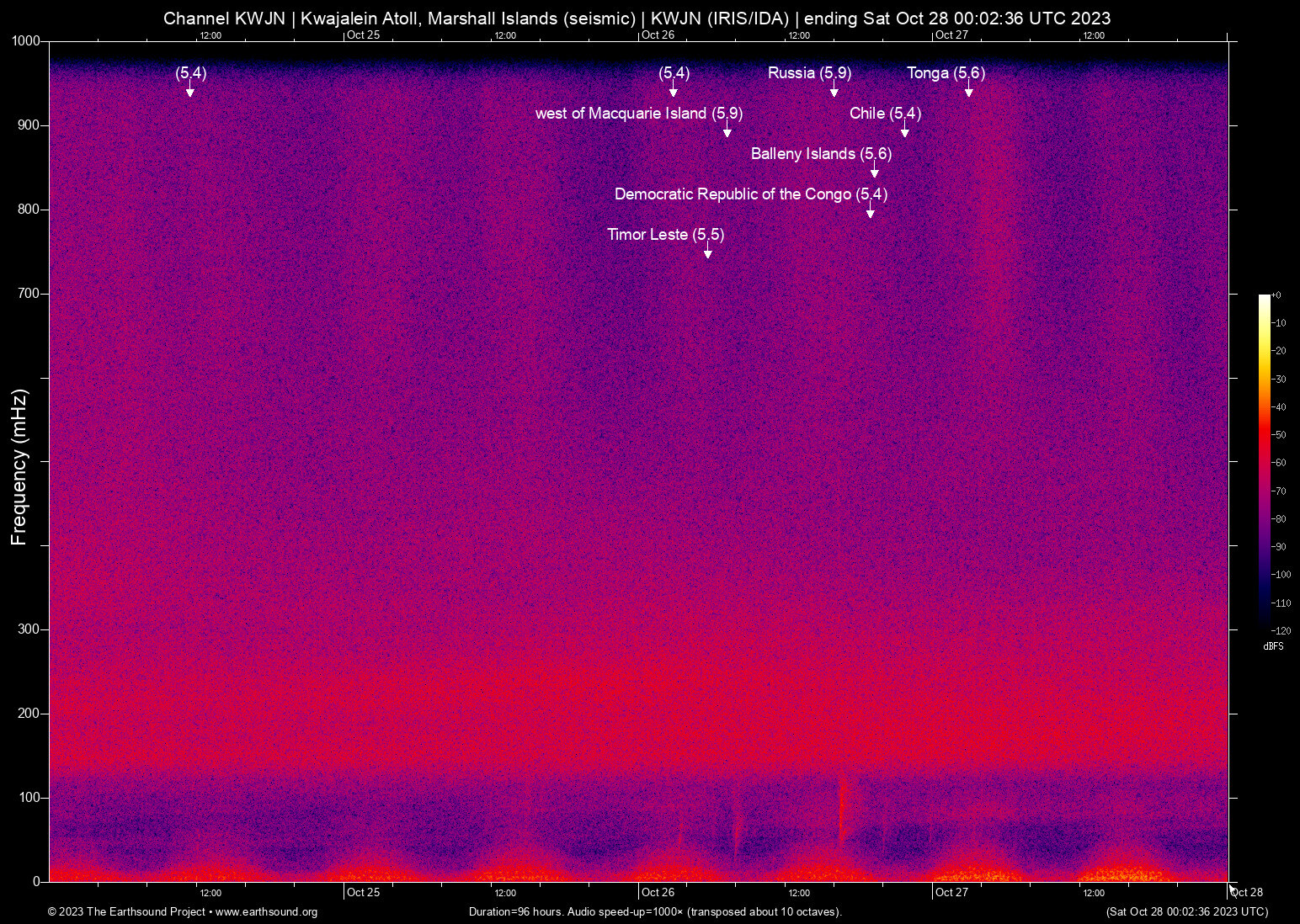Select arrow marker under Balleny Islands (5.6)
This screenshot has width=1300, height=924.
coord(875,170)
